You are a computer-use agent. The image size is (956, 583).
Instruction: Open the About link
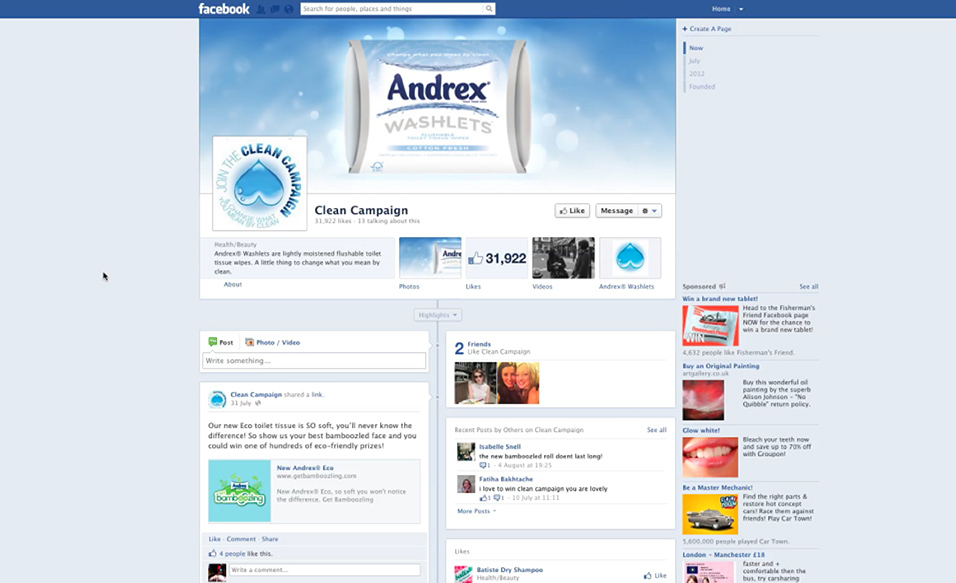coord(232,284)
